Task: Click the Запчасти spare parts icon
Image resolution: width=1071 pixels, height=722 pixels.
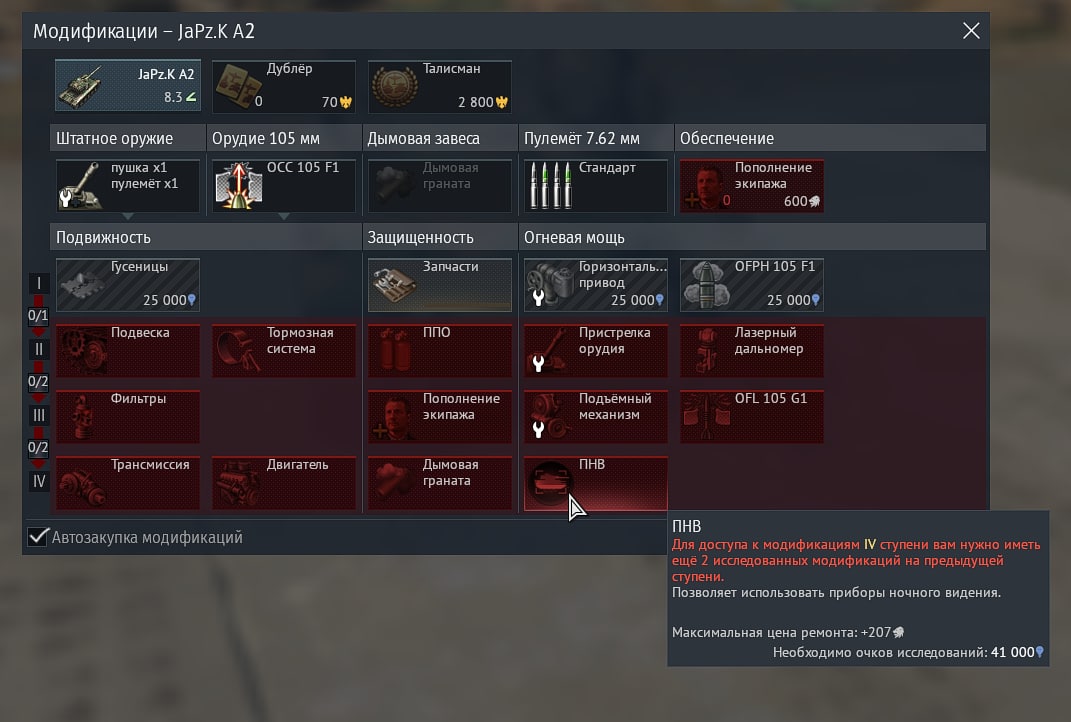Action: (x=440, y=285)
